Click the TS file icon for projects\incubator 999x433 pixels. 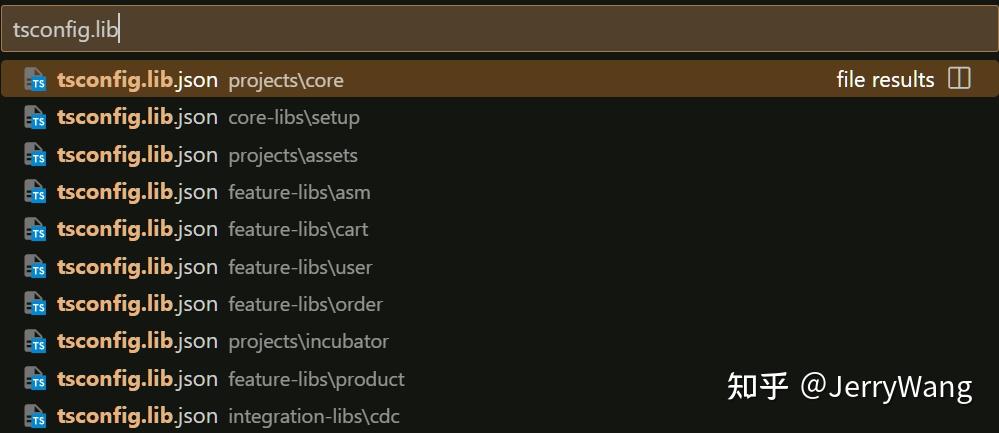(36, 342)
